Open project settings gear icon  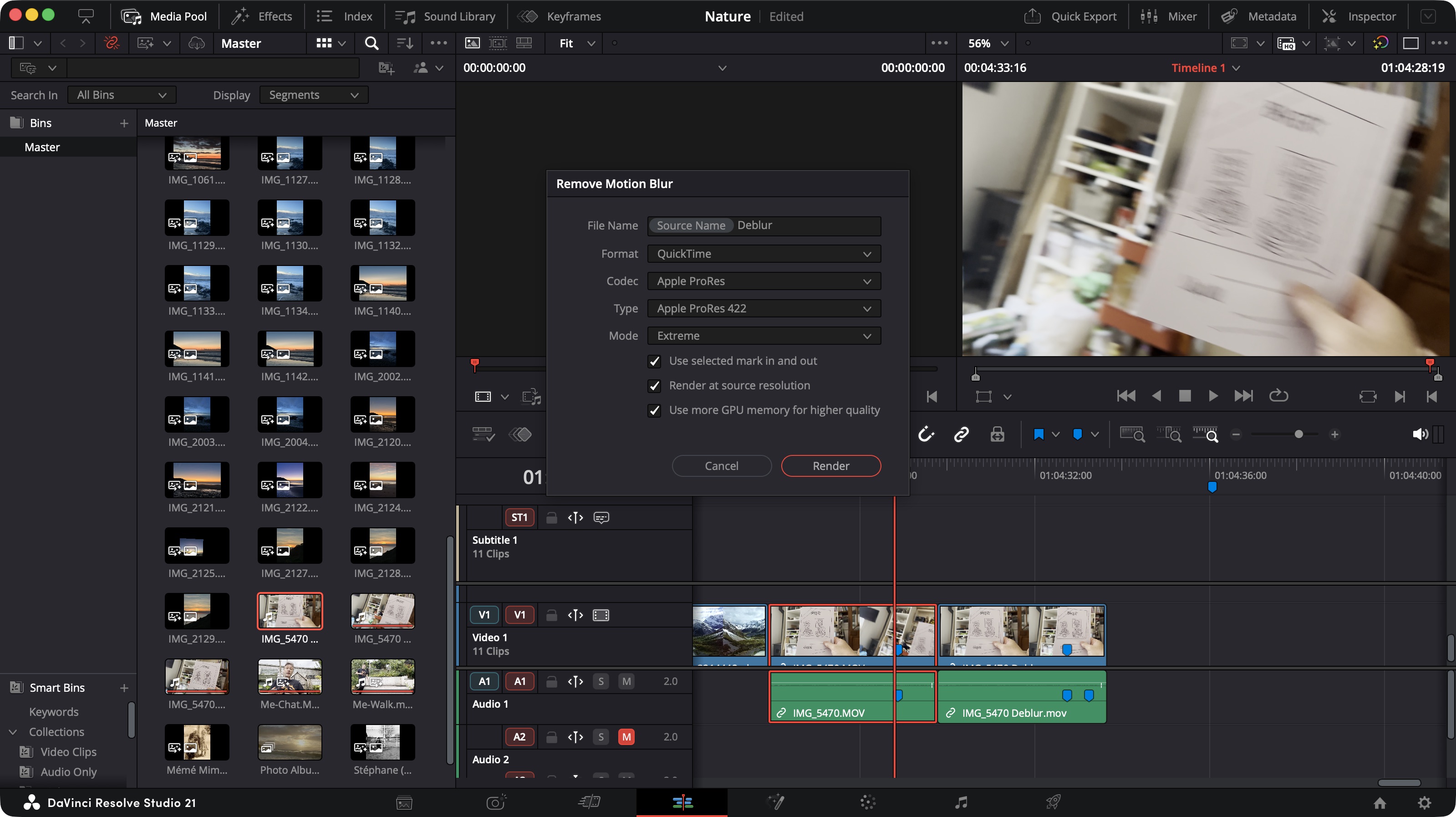point(1424,802)
